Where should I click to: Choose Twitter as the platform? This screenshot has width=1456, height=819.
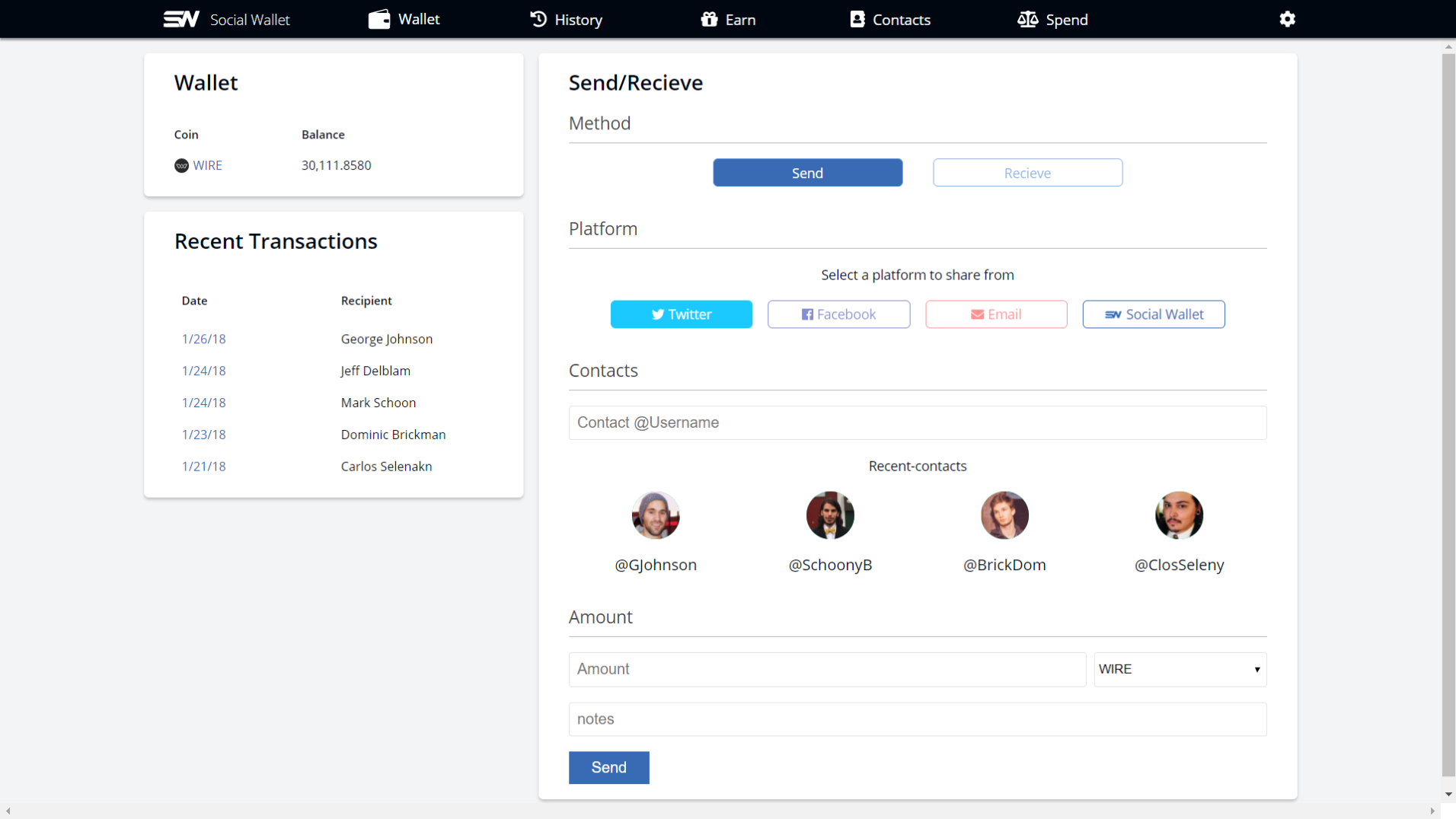click(x=681, y=314)
